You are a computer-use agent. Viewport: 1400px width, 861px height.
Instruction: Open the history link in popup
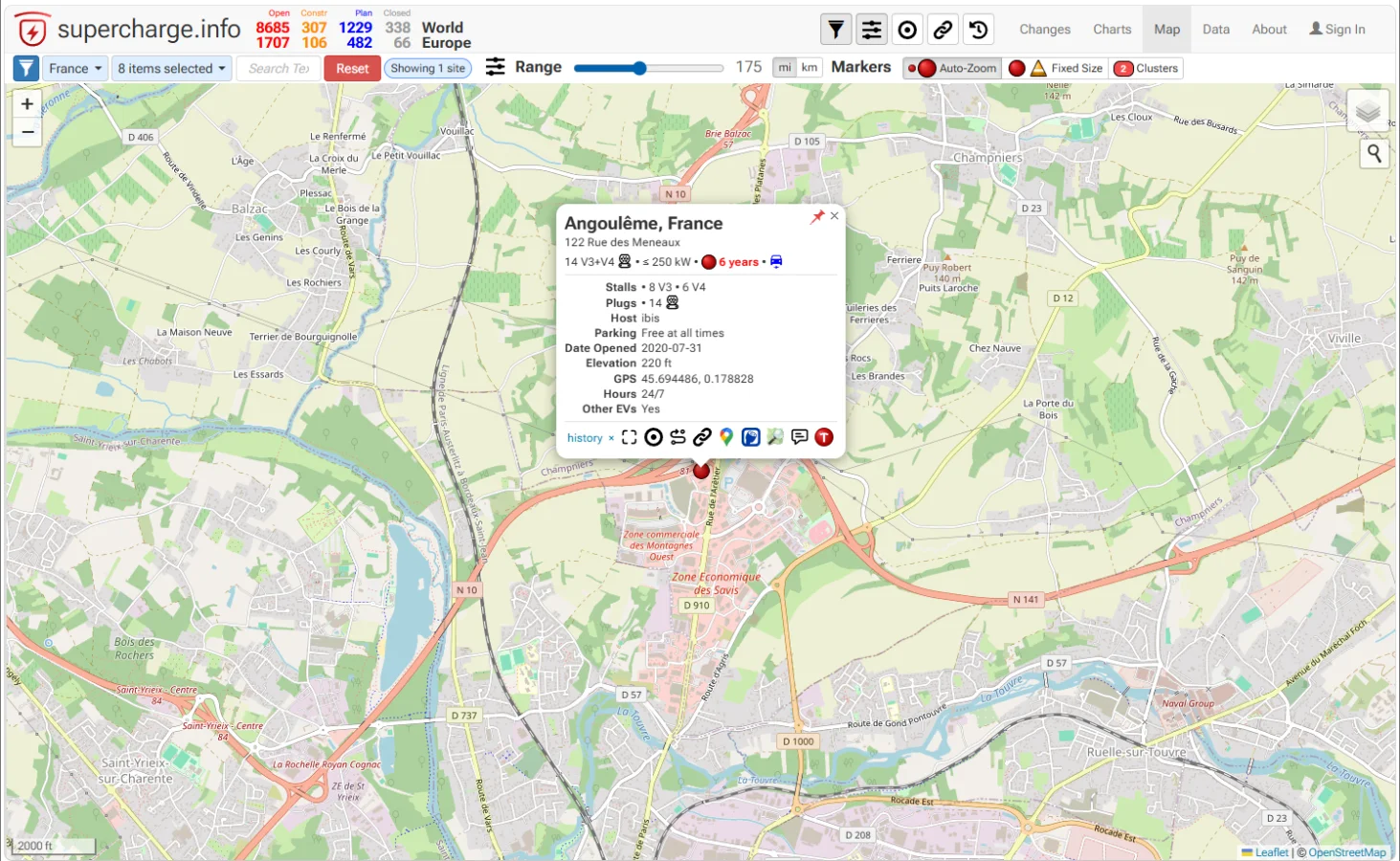coord(585,437)
